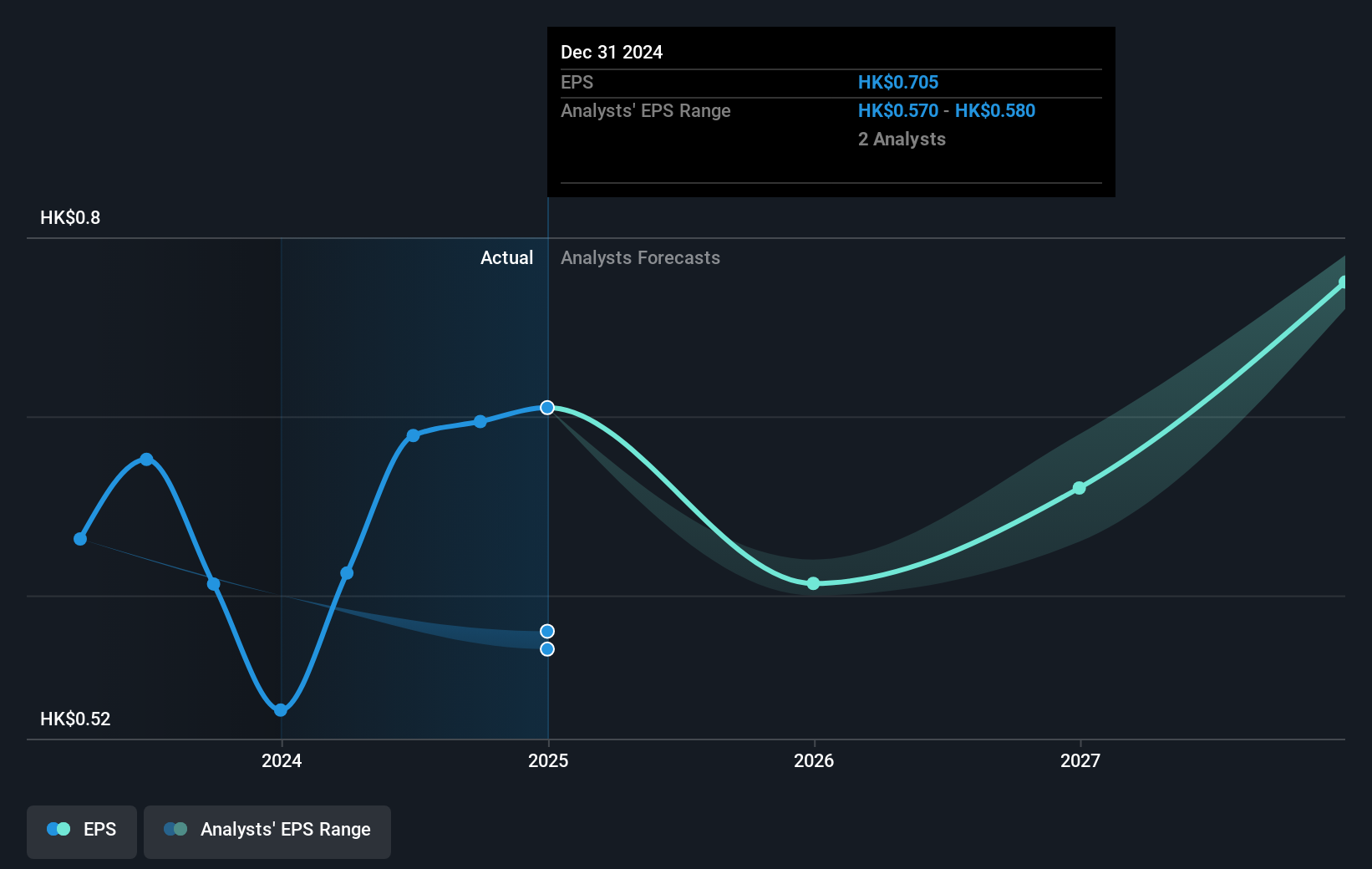Toggle the Analysts' EPS Range legend

click(x=267, y=831)
